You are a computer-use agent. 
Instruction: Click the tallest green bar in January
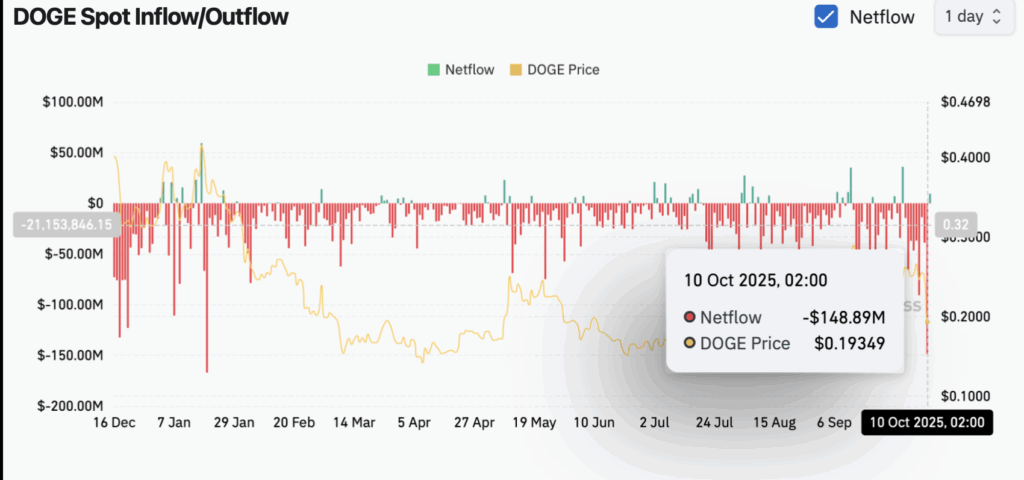(202, 173)
